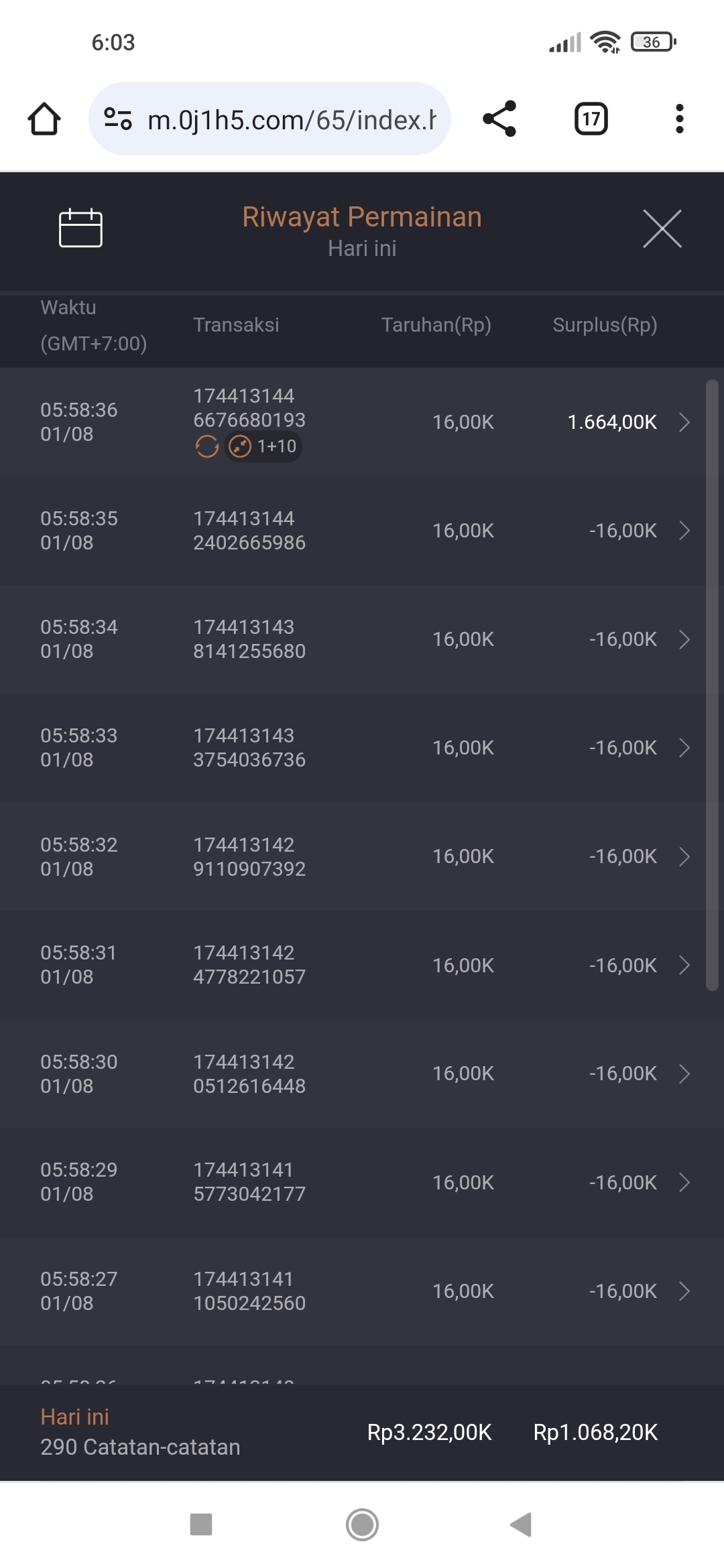Screen dimensions: 724x1568
Task: Tap the site settings icon in address bar
Action: 118,119
